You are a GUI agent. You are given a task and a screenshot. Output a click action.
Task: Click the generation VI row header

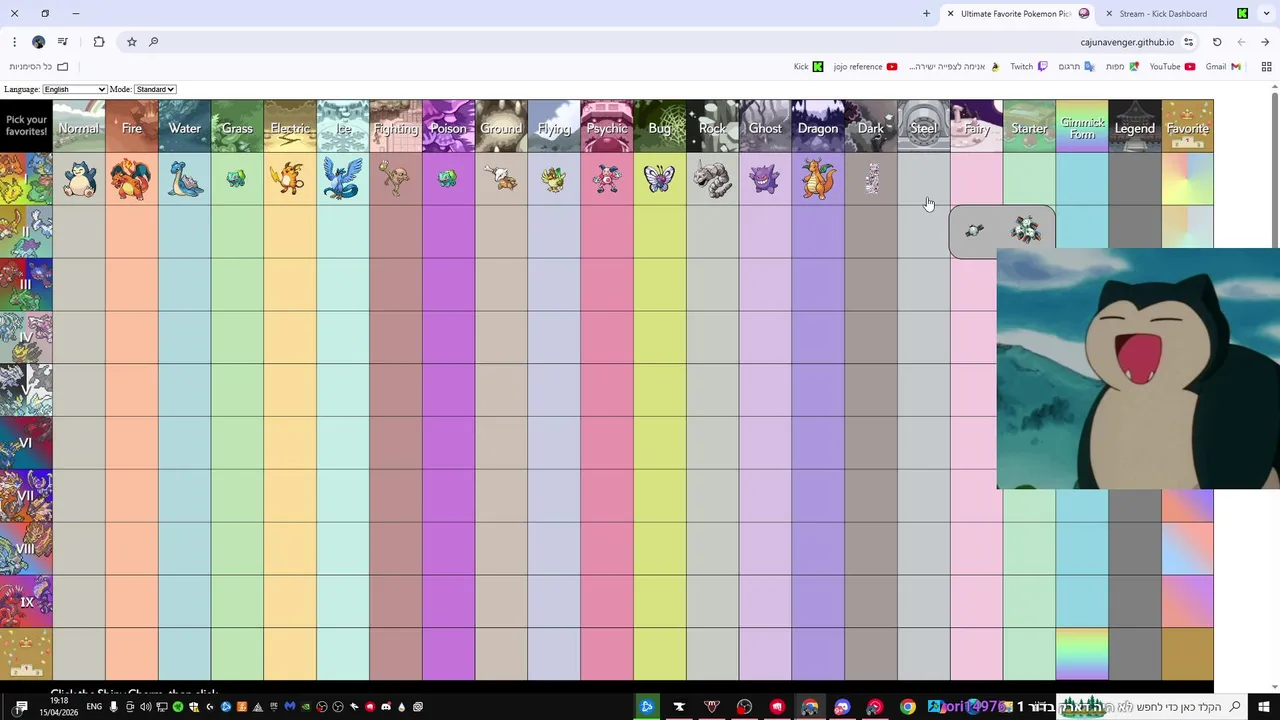click(26, 443)
